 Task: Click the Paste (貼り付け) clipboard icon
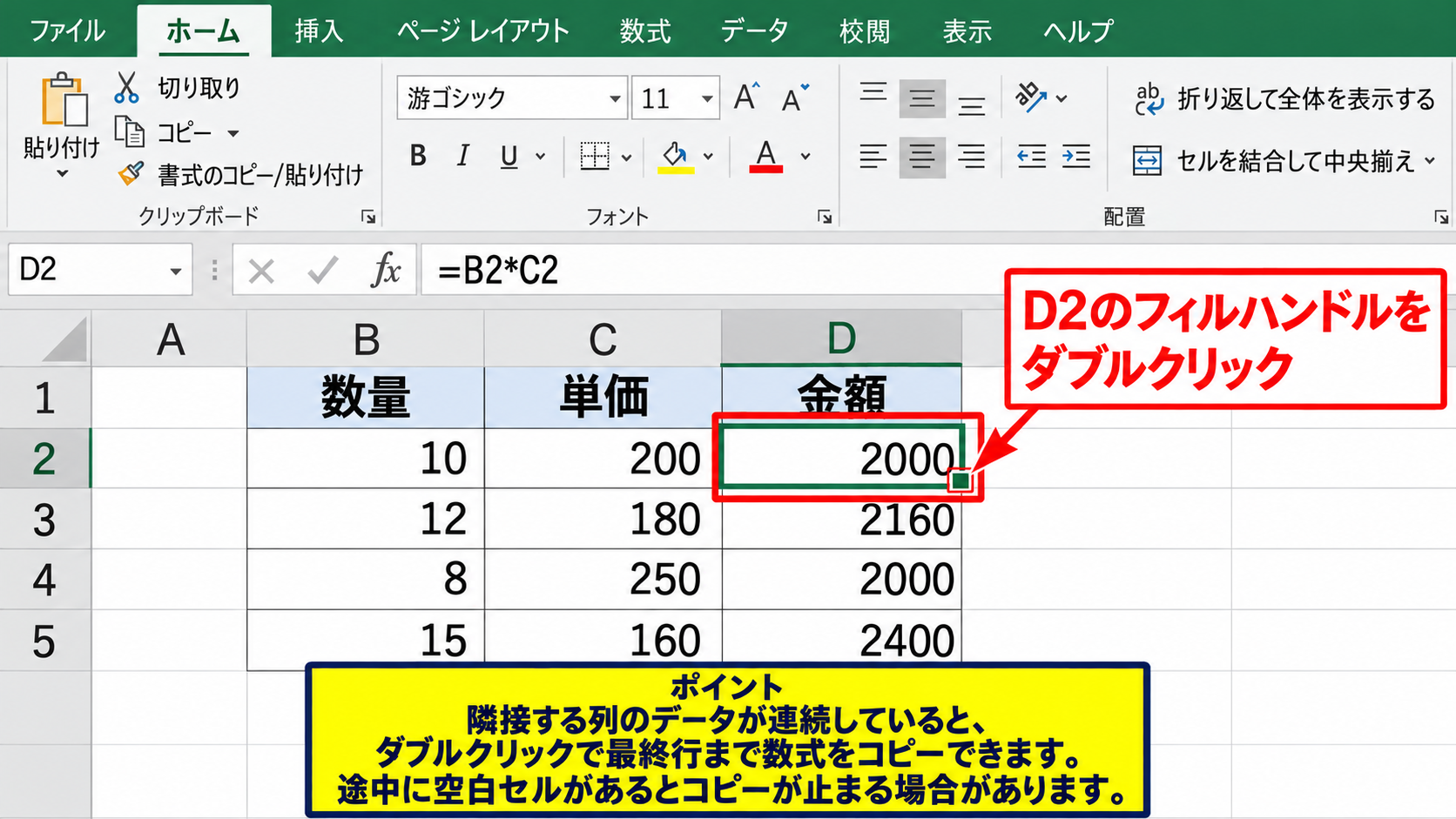click(x=64, y=99)
